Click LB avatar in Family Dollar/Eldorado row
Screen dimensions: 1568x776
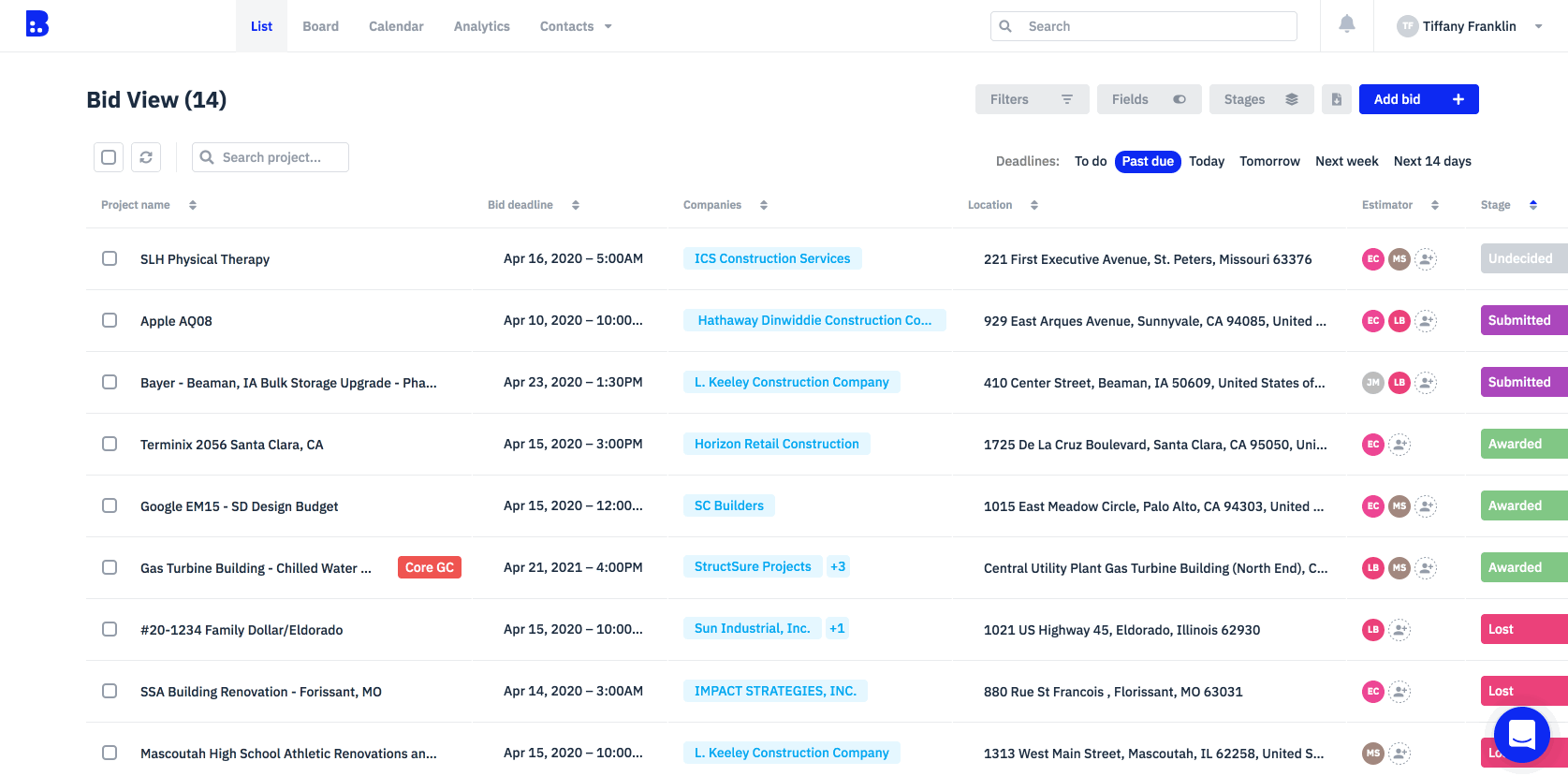(x=1373, y=630)
